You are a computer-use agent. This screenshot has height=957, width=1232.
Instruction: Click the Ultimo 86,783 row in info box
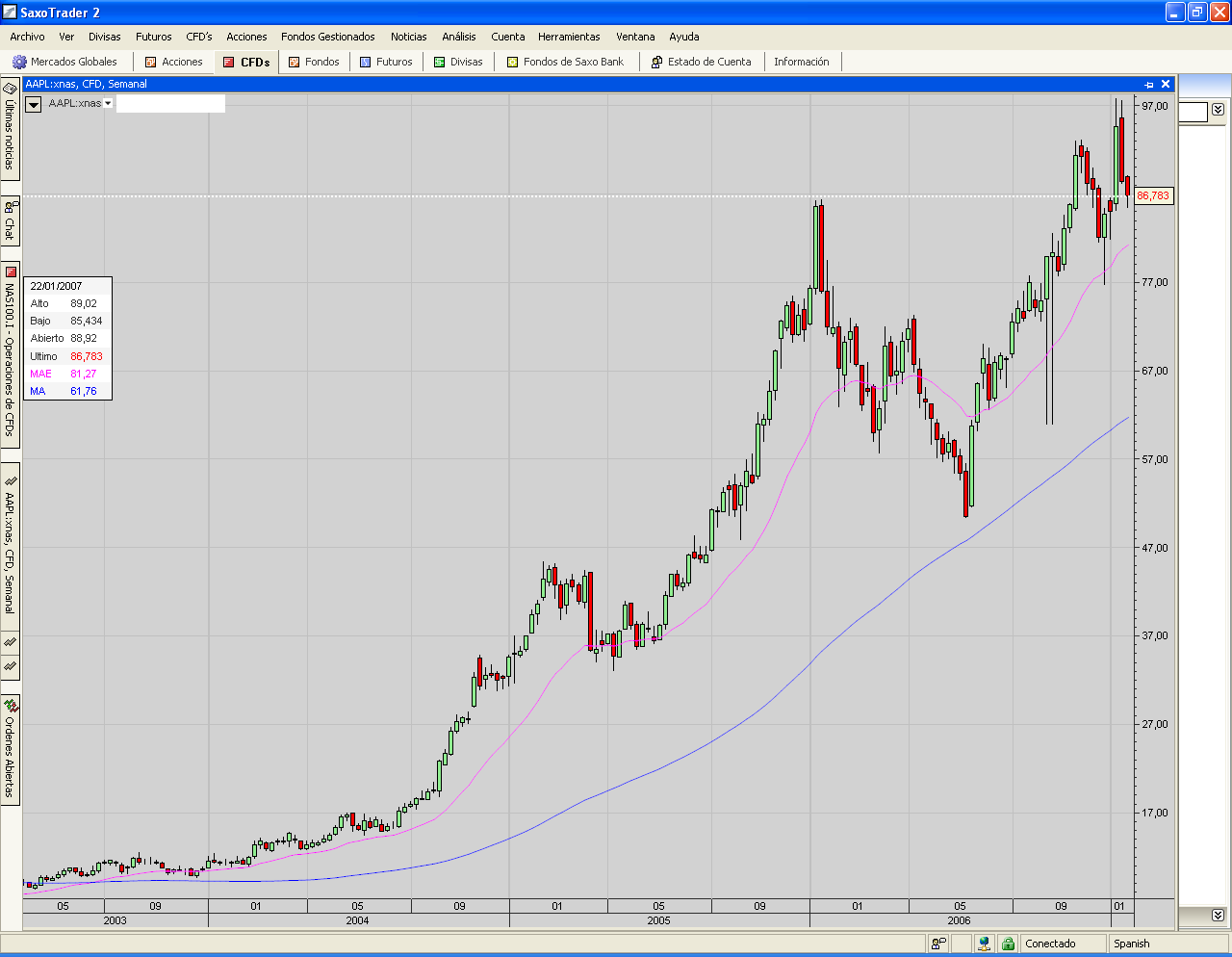[65, 356]
